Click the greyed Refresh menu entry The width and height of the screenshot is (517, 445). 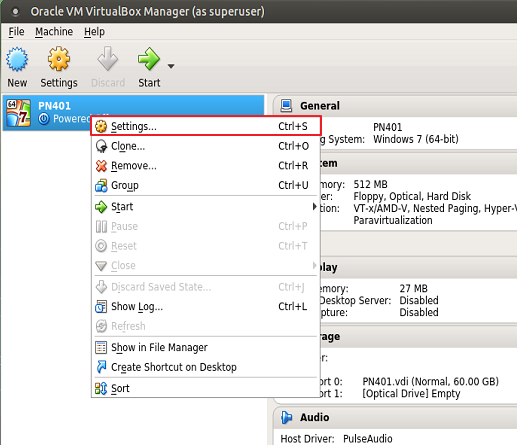(x=206, y=326)
